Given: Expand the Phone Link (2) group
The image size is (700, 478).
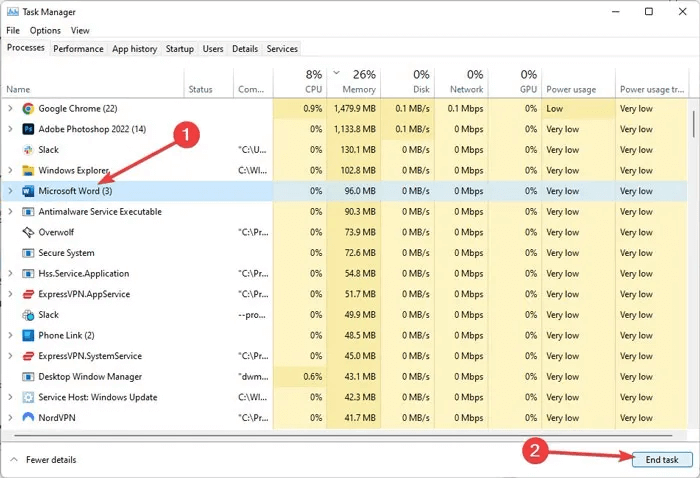Looking at the screenshot, I should coord(10,335).
